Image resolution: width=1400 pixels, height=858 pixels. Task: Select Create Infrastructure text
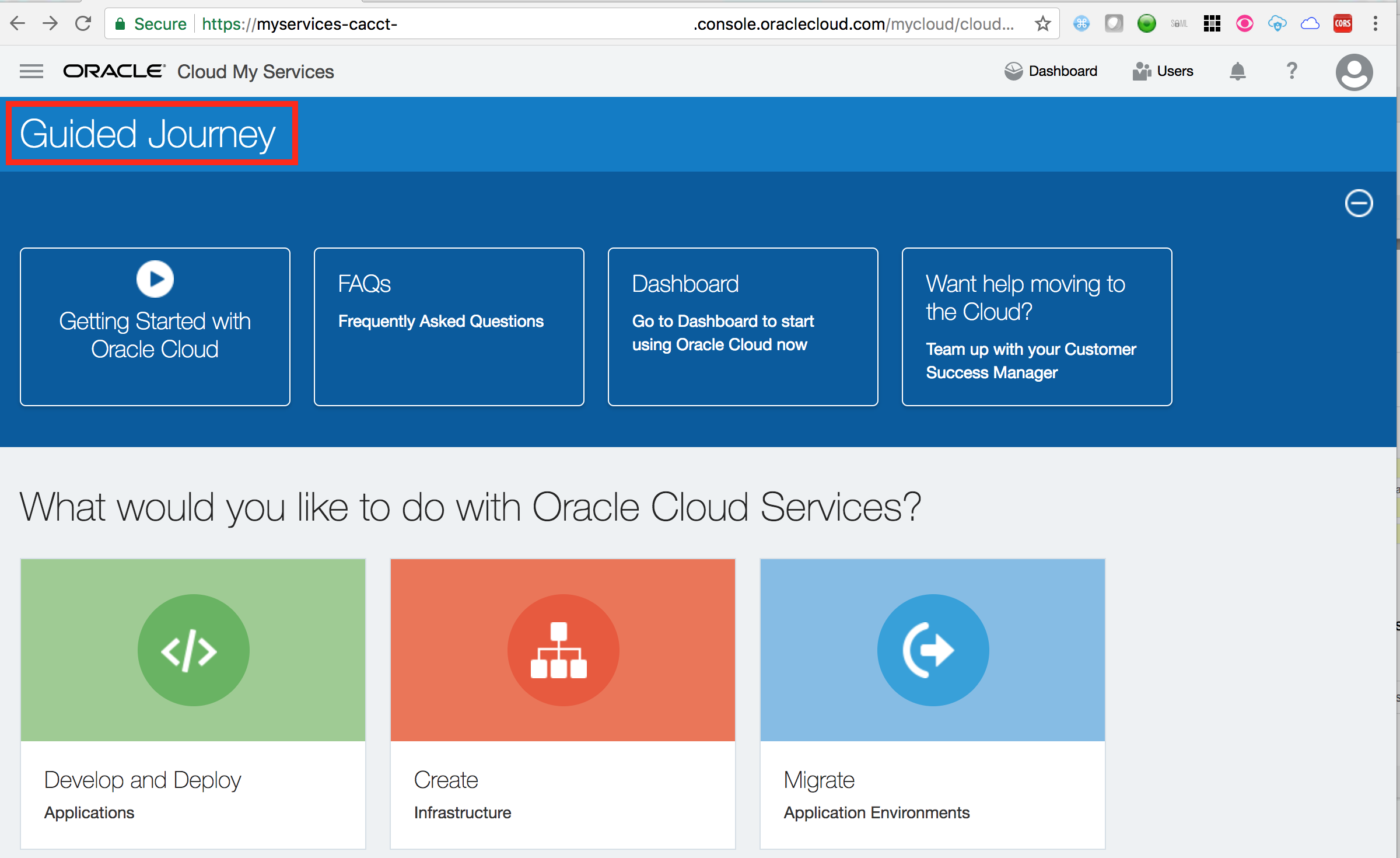pyautogui.click(x=463, y=795)
